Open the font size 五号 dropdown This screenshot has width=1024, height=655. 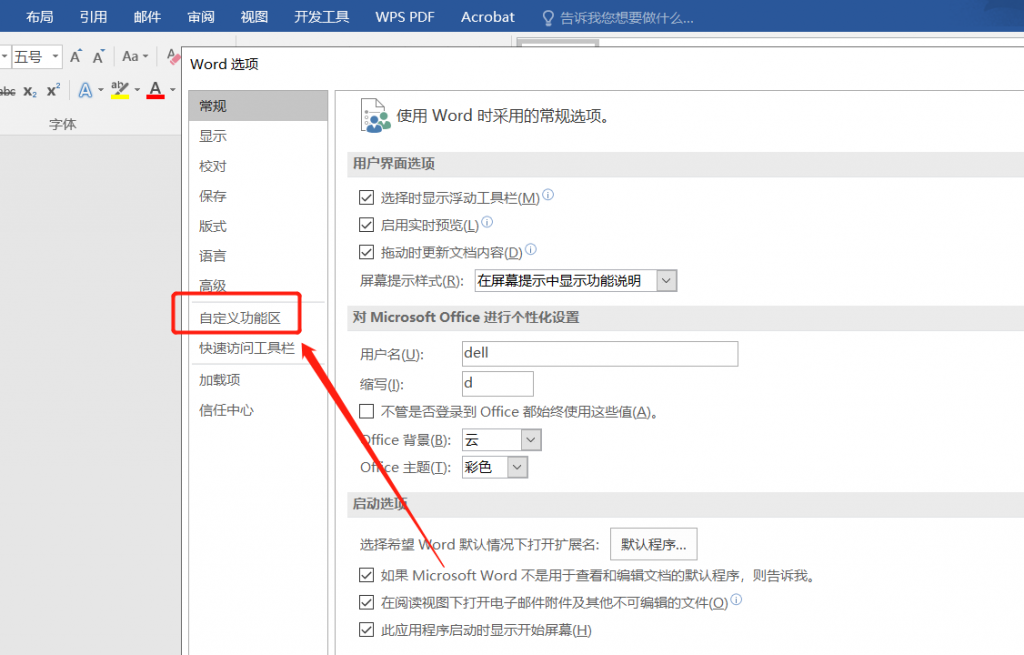click(56, 57)
